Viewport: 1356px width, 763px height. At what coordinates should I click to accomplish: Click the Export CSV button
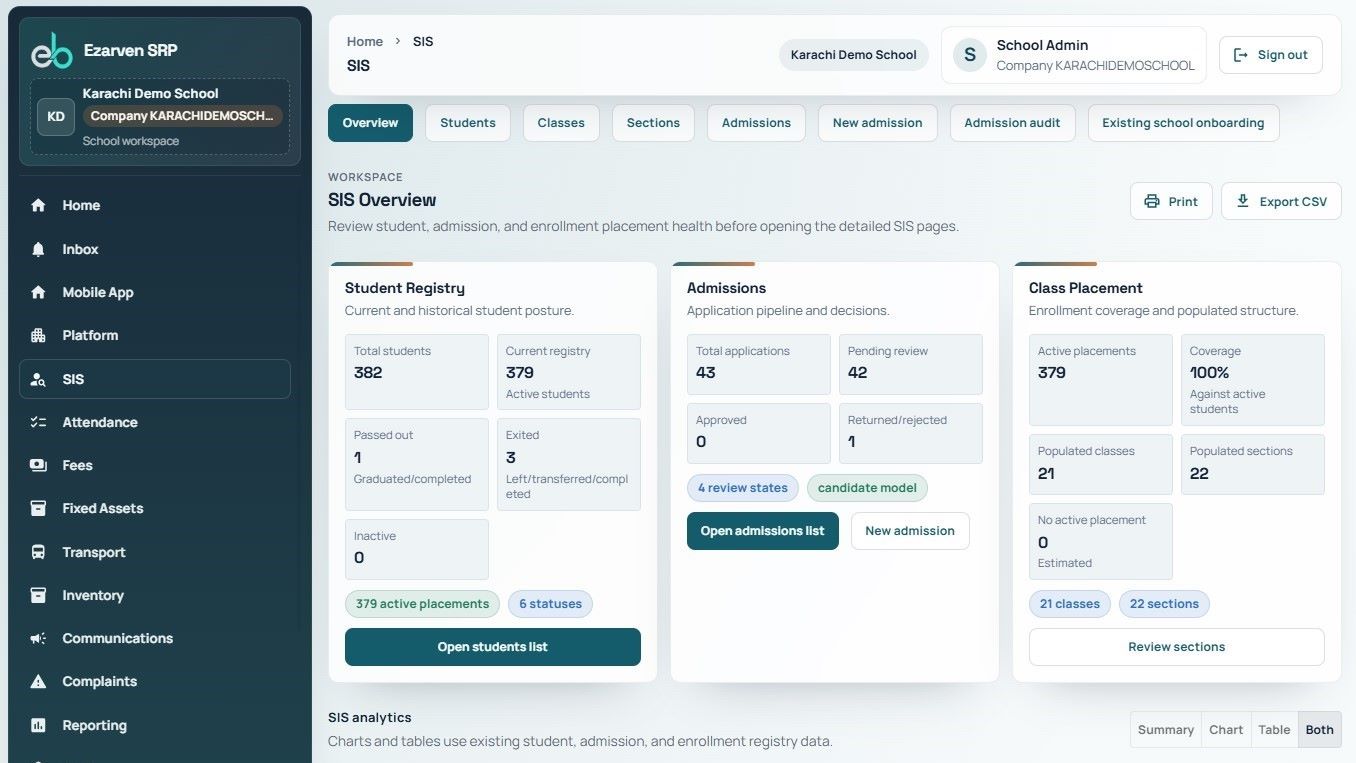coord(1281,201)
